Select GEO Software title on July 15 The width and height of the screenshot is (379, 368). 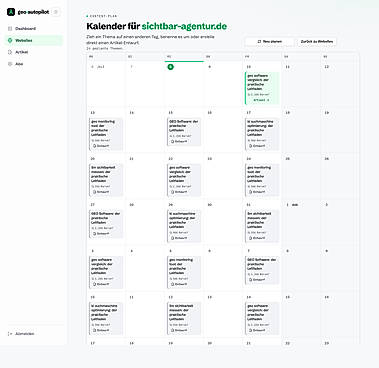(x=183, y=126)
